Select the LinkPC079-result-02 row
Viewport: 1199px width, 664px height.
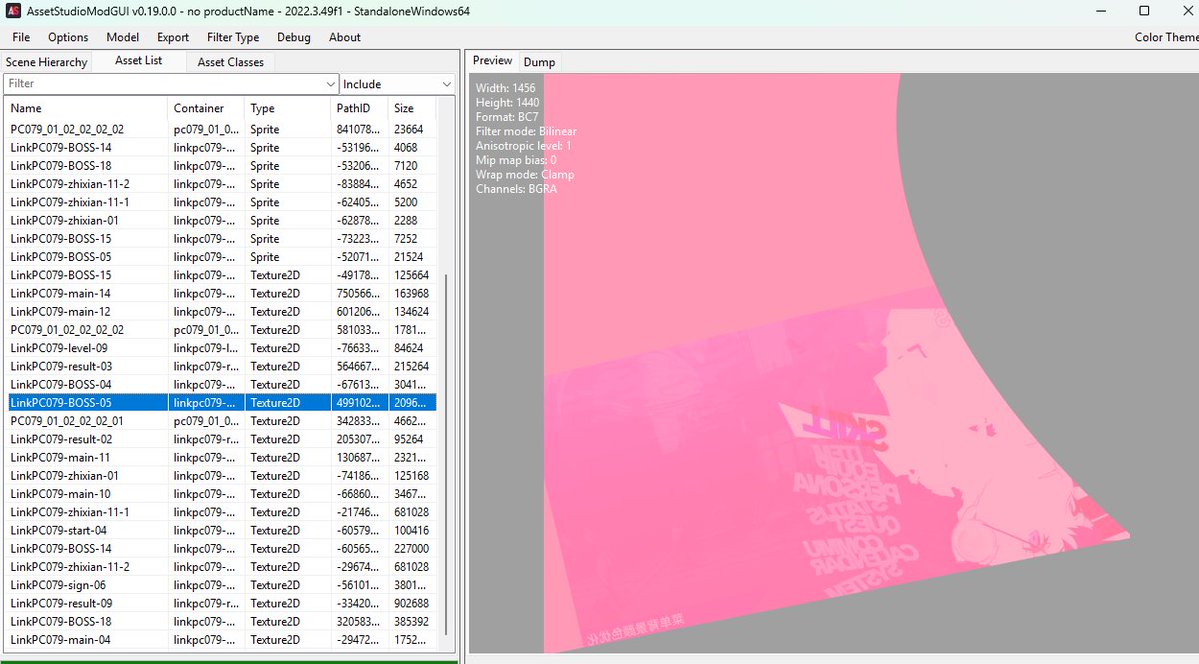[222, 440]
